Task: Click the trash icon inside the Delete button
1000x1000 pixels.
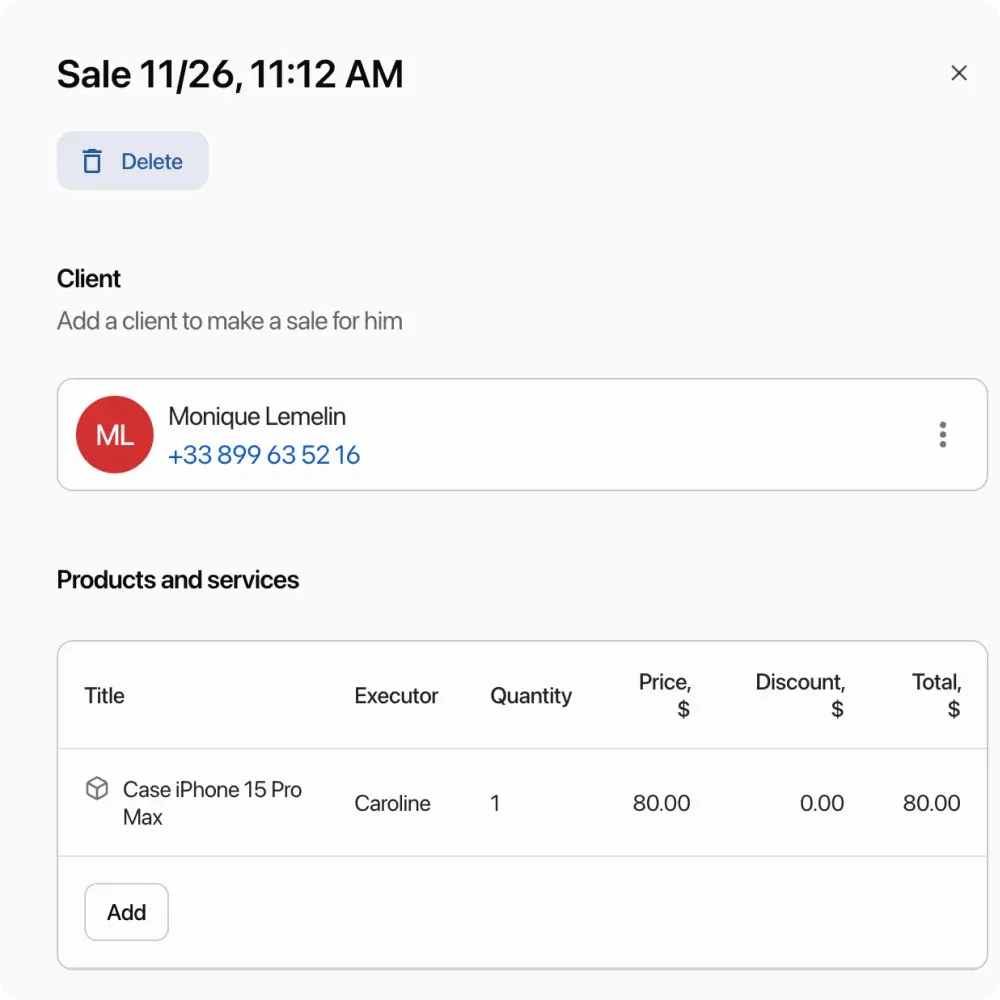Action: click(x=92, y=160)
